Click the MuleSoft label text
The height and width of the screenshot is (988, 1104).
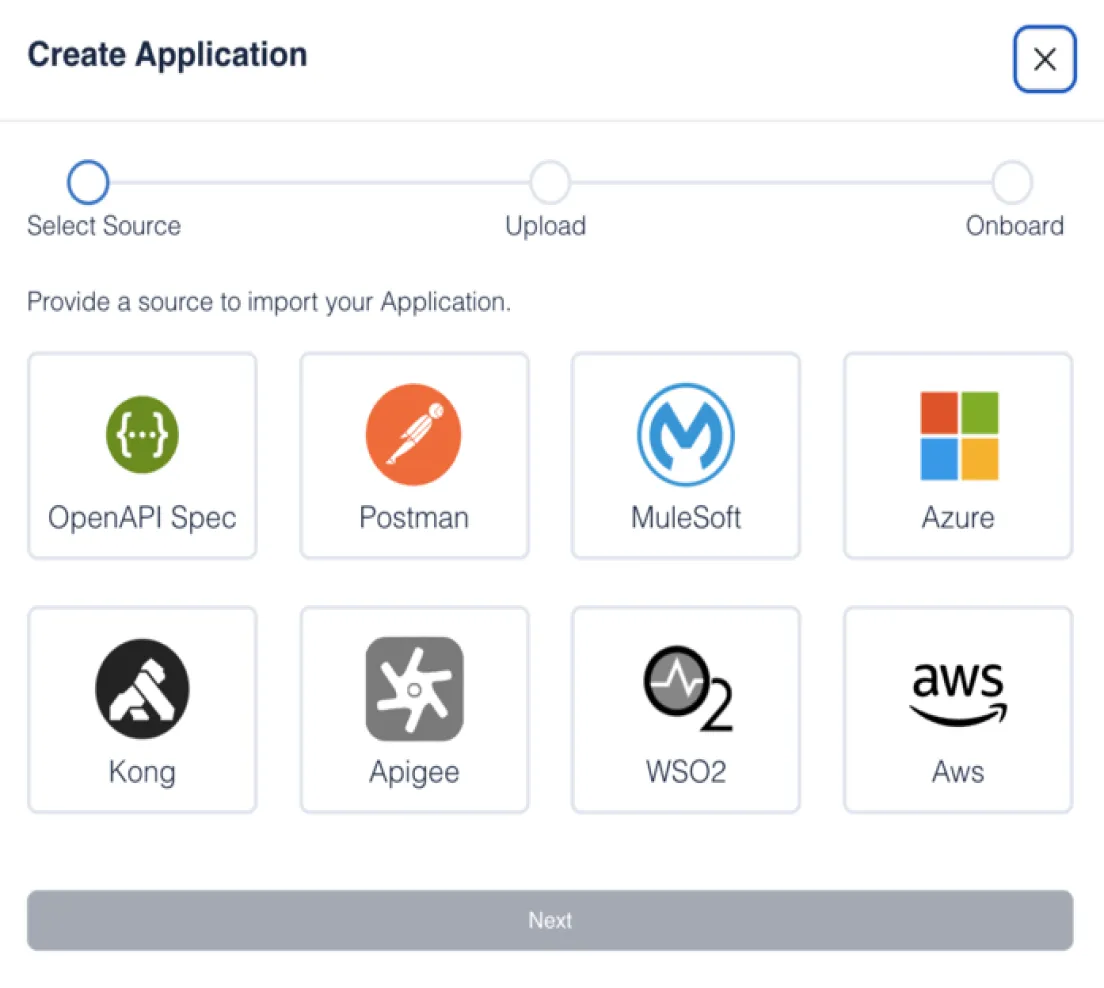tap(686, 518)
